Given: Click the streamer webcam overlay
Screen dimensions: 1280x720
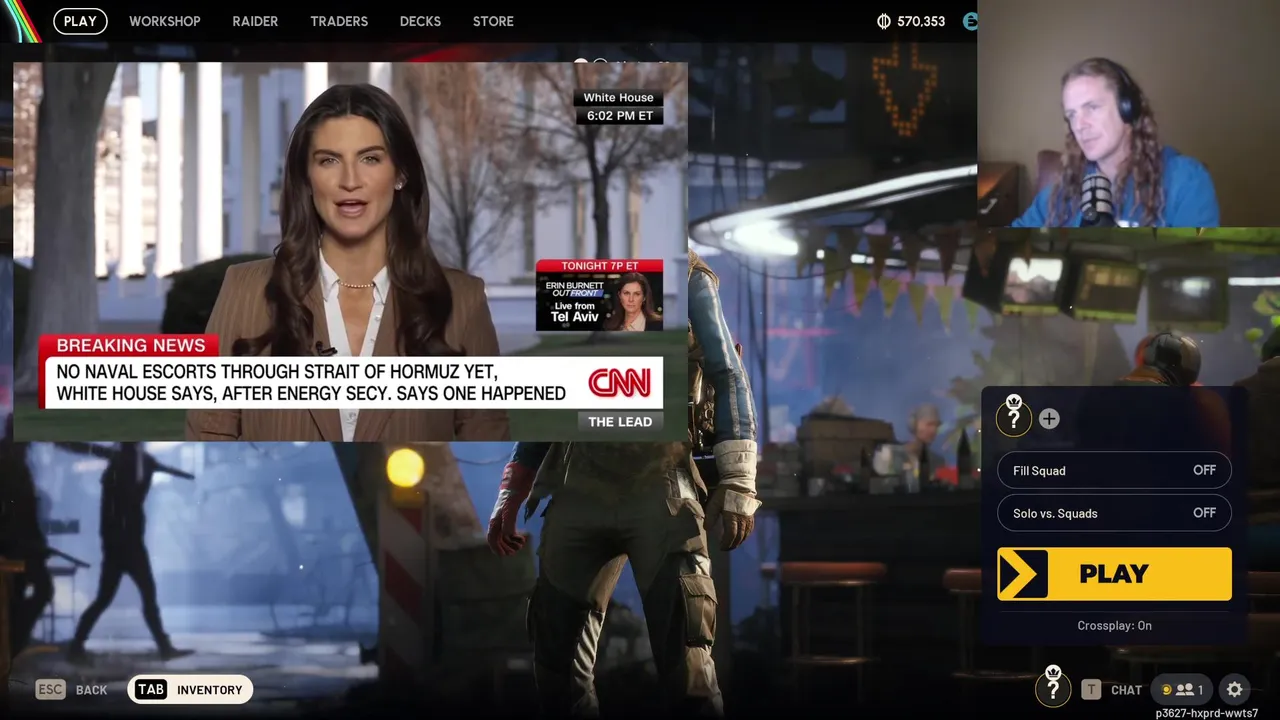Looking at the screenshot, I should [1128, 113].
